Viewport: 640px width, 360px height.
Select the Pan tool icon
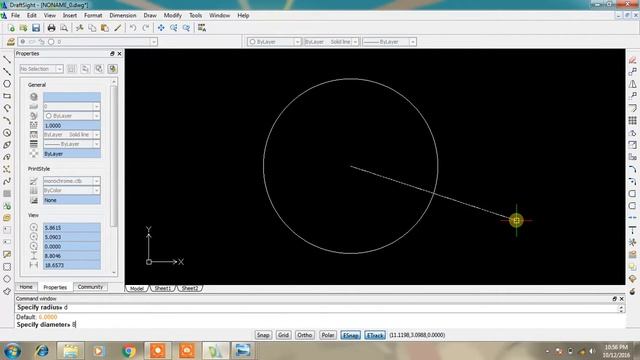point(161,28)
